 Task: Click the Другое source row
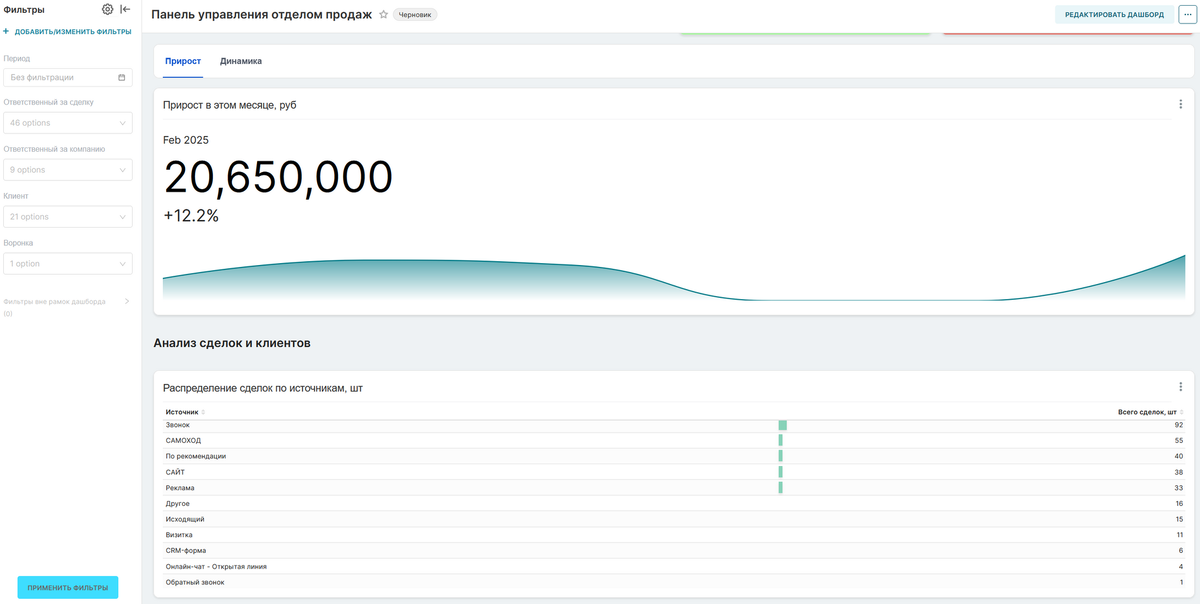[x=675, y=503]
